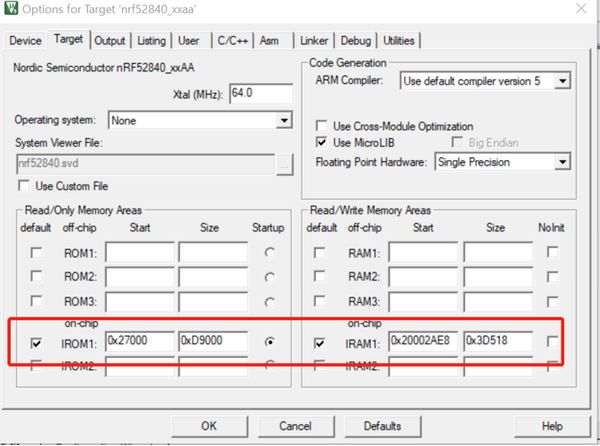This screenshot has width=600, height=446.
Task: Toggle the Use MicroLIB checkbox
Action: point(321,142)
